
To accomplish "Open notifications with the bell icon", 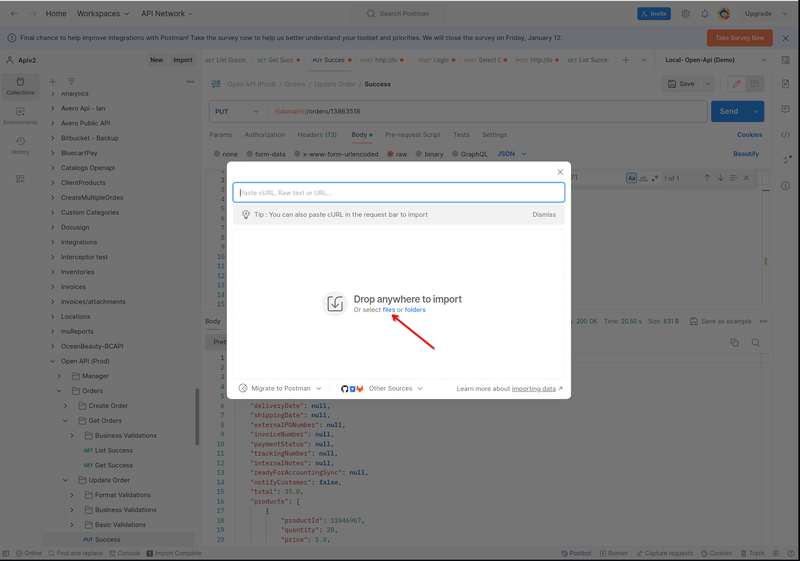I will [705, 14].
